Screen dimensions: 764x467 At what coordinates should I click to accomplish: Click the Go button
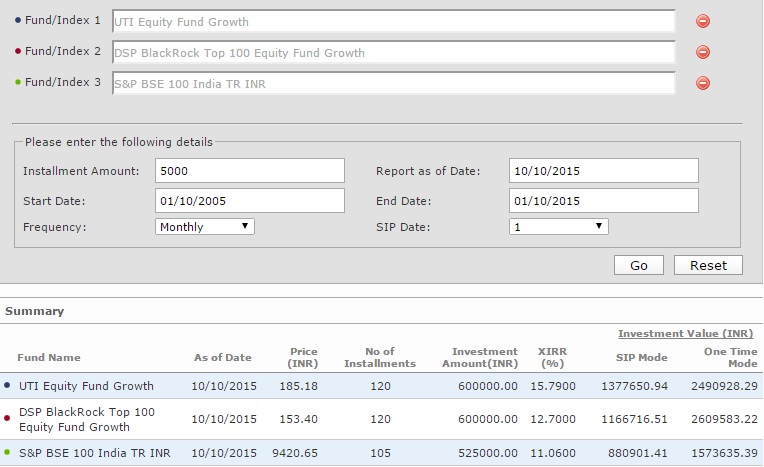tap(639, 265)
